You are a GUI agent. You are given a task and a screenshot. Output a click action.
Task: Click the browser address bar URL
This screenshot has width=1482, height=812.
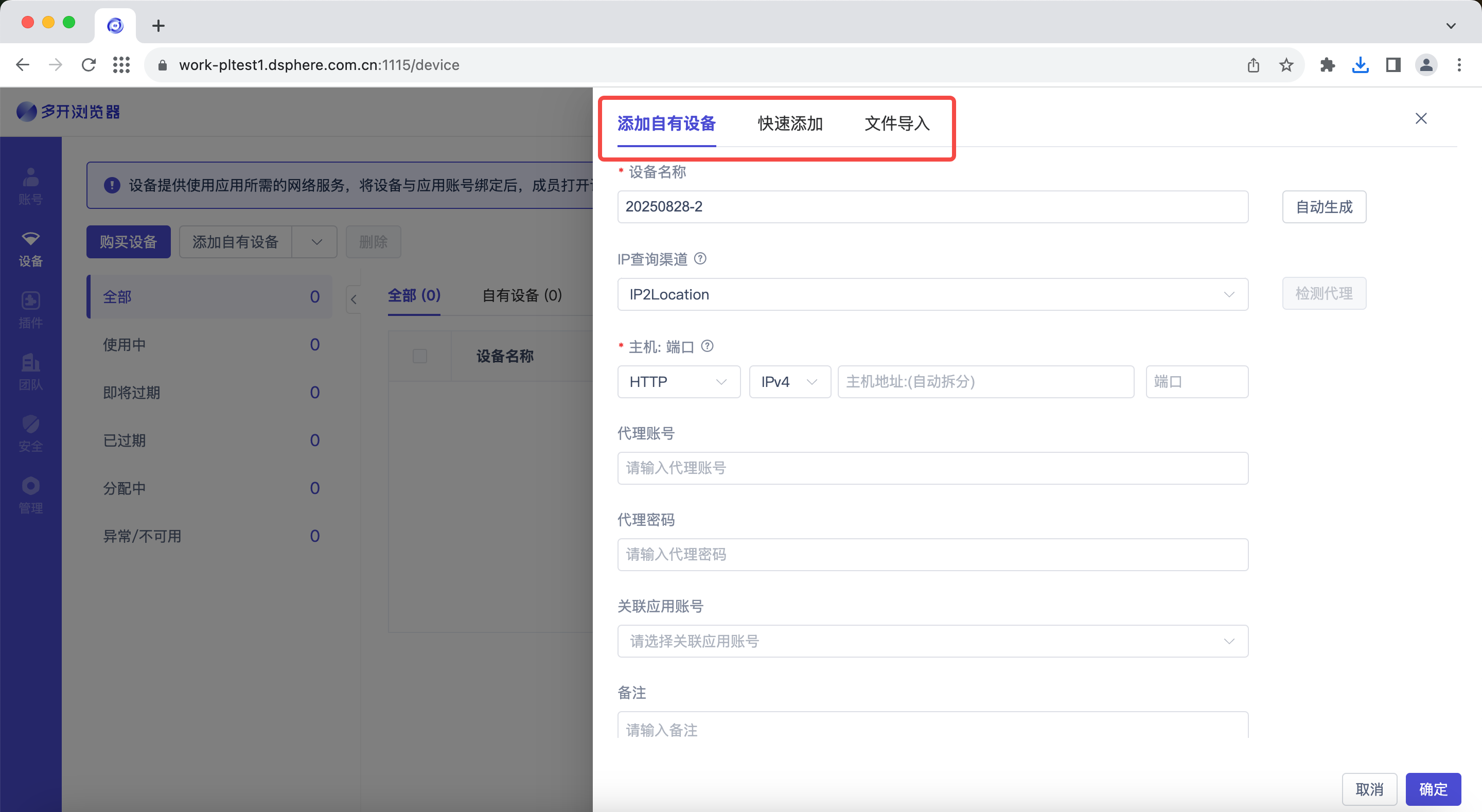[319, 65]
